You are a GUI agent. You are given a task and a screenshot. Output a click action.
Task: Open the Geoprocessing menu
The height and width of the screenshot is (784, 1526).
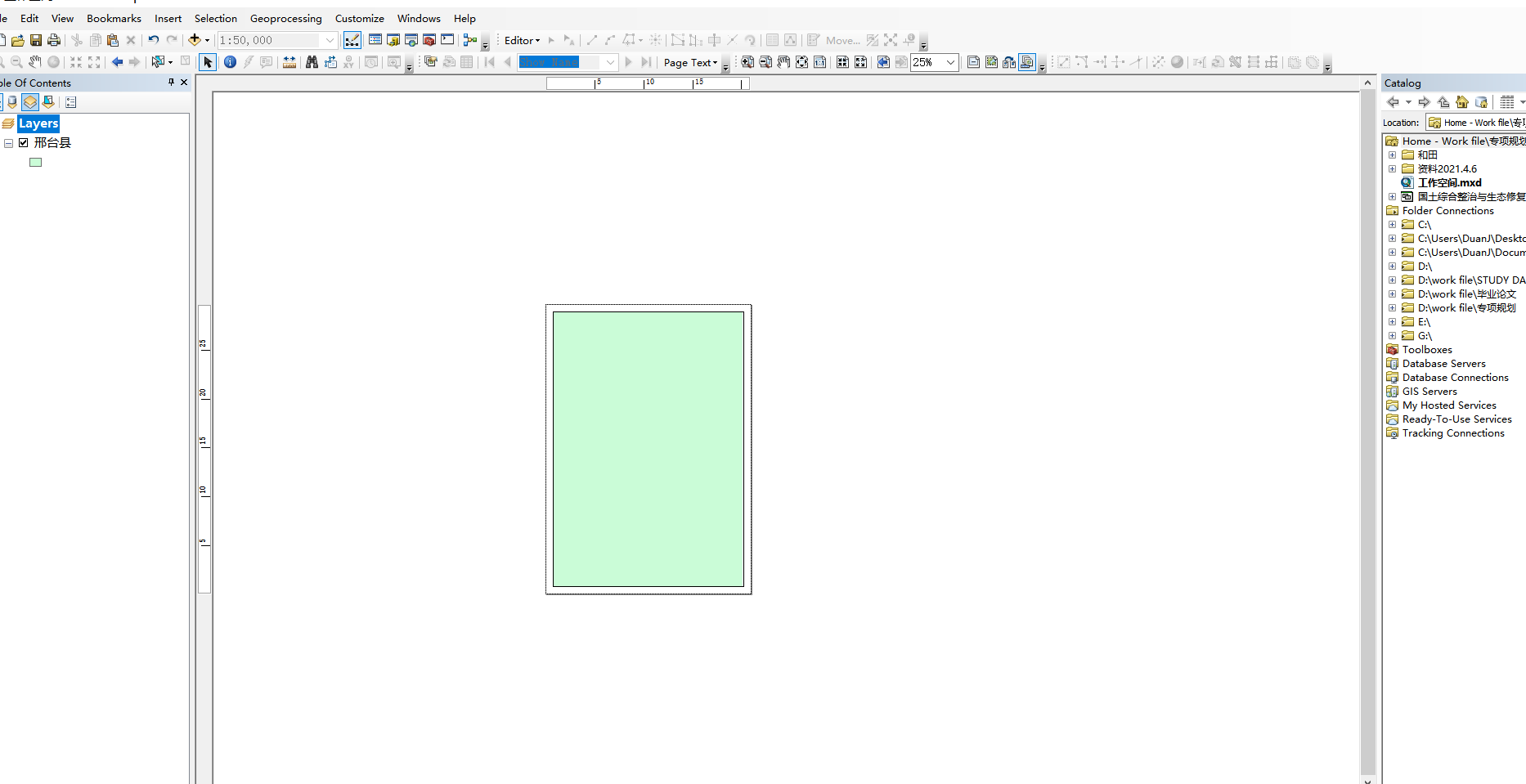(285, 18)
